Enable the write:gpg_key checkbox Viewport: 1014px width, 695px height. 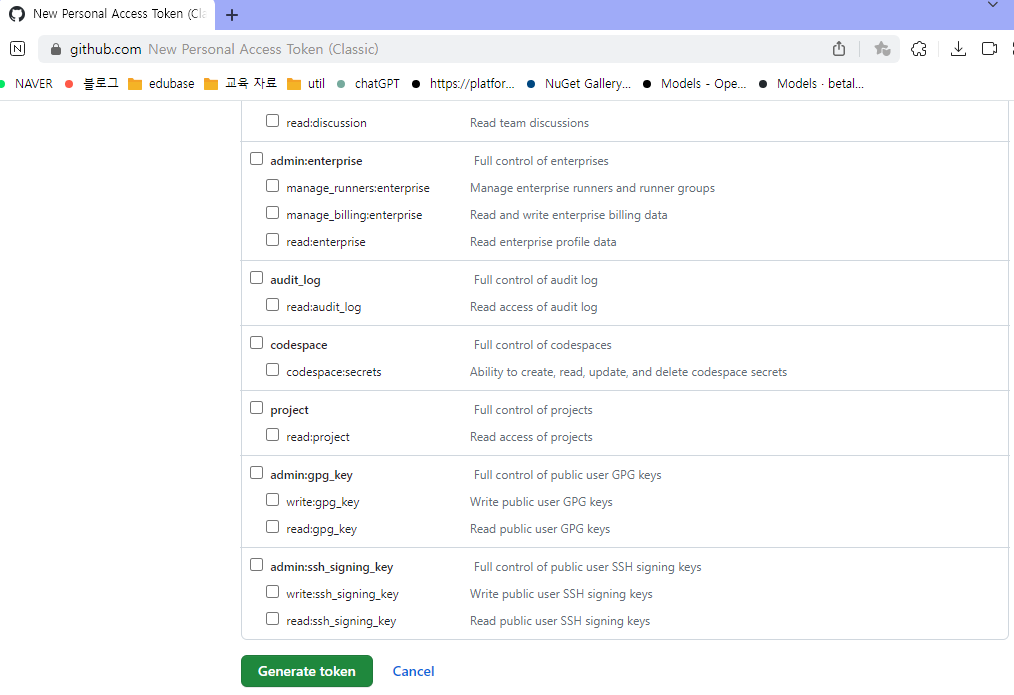coord(272,500)
